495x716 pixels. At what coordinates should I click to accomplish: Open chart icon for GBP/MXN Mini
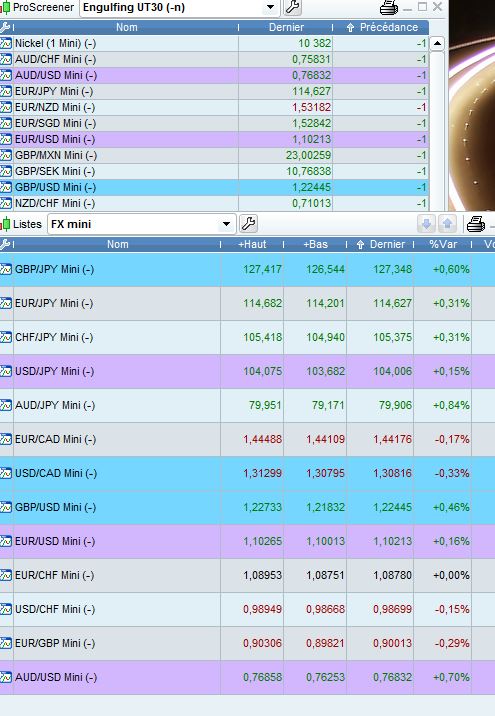coord(6,155)
